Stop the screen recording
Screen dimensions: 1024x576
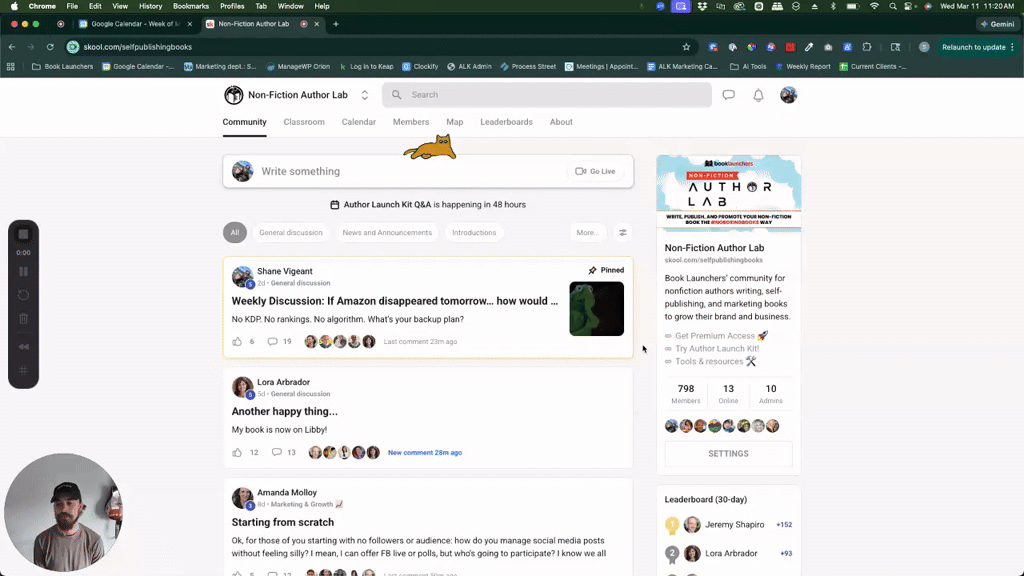pyautogui.click(x=23, y=234)
